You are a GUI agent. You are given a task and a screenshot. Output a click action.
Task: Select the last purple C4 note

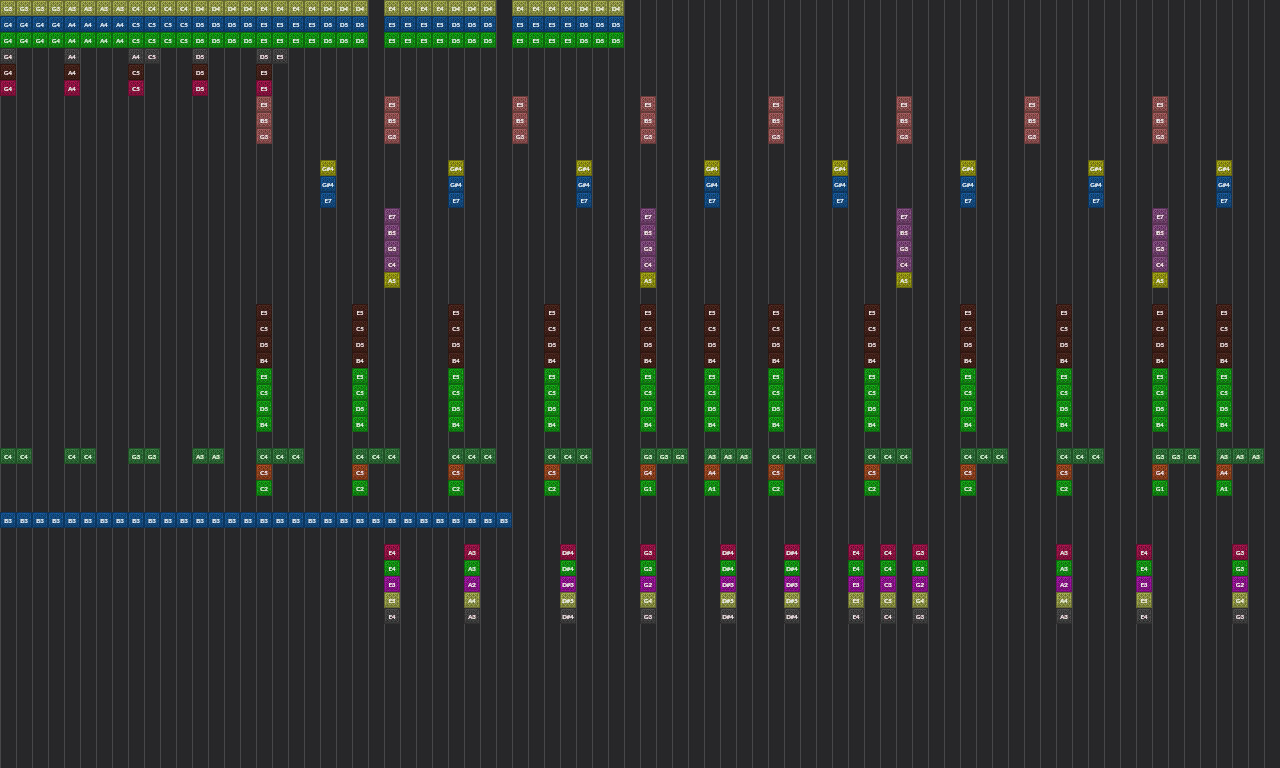pyautogui.click(x=1160, y=264)
